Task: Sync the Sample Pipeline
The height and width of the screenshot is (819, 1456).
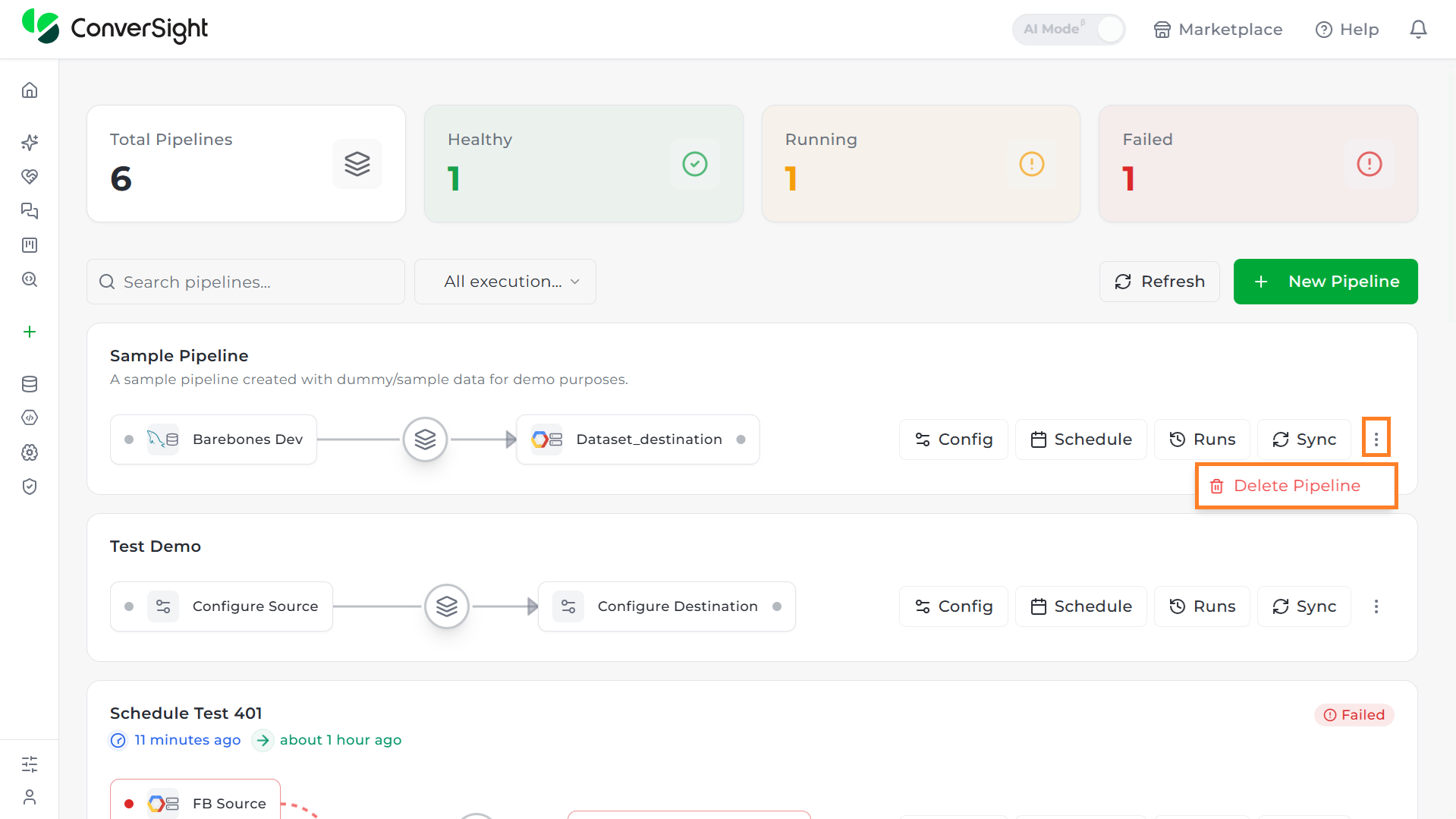Action: pos(1304,439)
